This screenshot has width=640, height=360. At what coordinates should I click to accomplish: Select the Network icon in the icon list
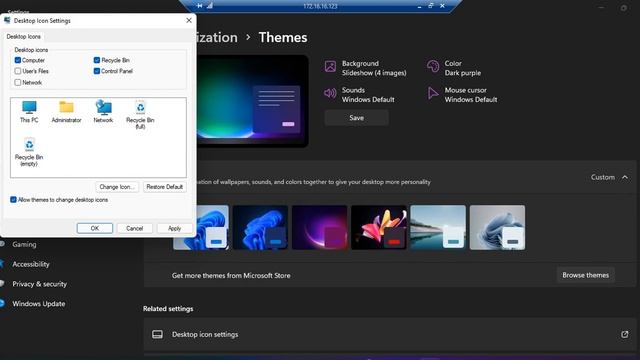[x=103, y=111]
